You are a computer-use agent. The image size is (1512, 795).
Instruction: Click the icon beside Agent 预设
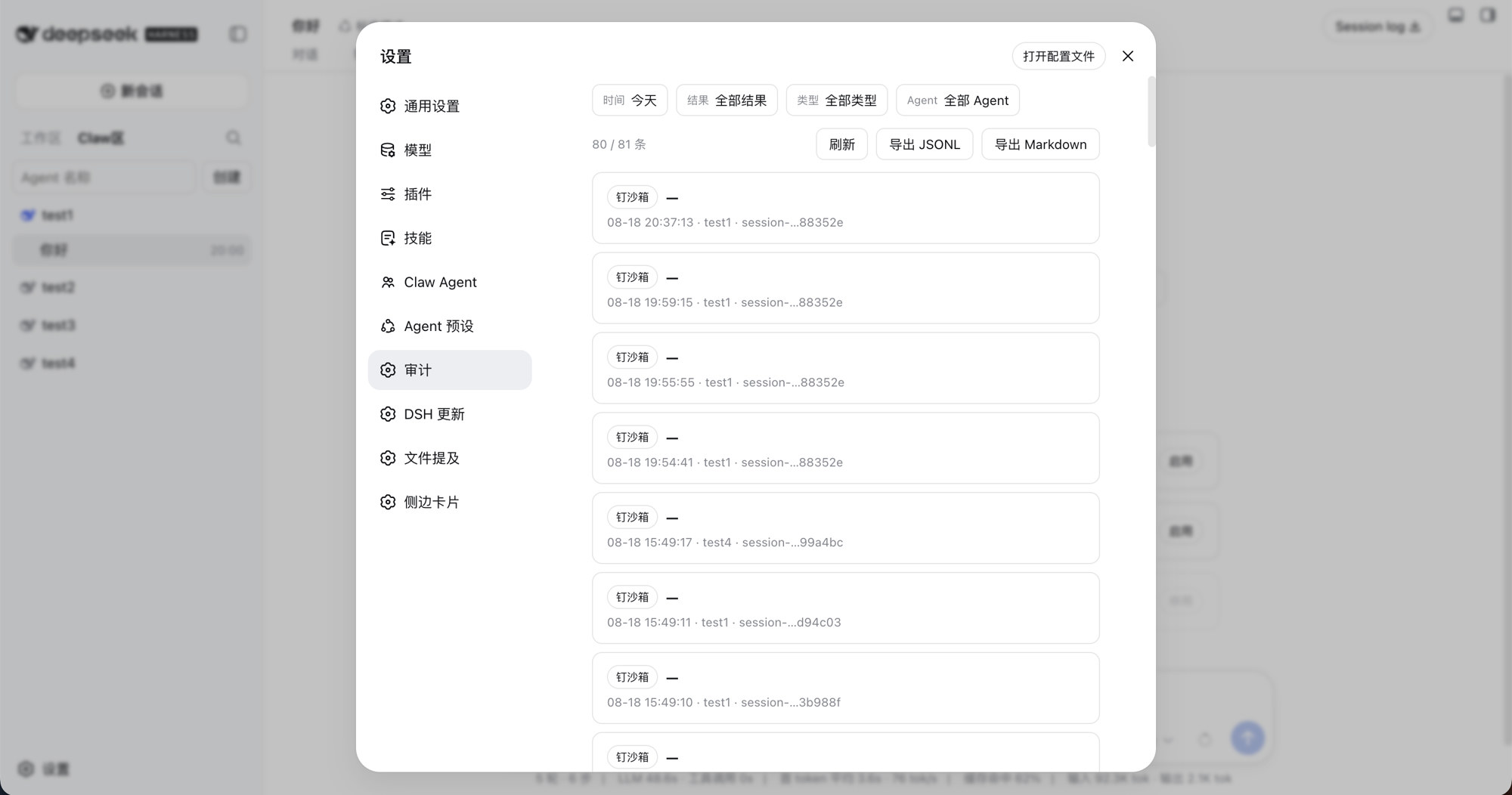coord(388,326)
